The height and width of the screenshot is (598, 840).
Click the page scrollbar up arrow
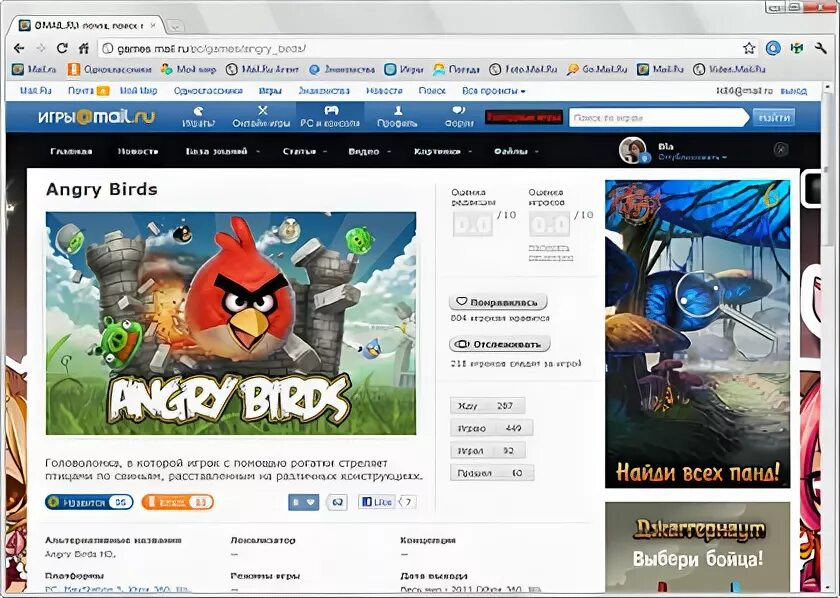828,86
